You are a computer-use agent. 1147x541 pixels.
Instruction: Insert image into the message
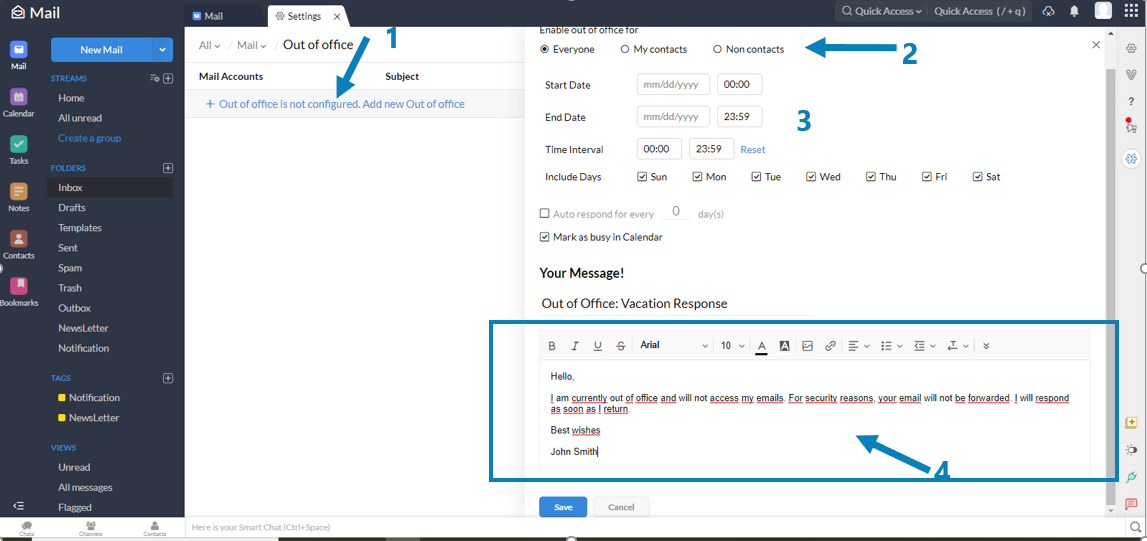(x=808, y=346)
